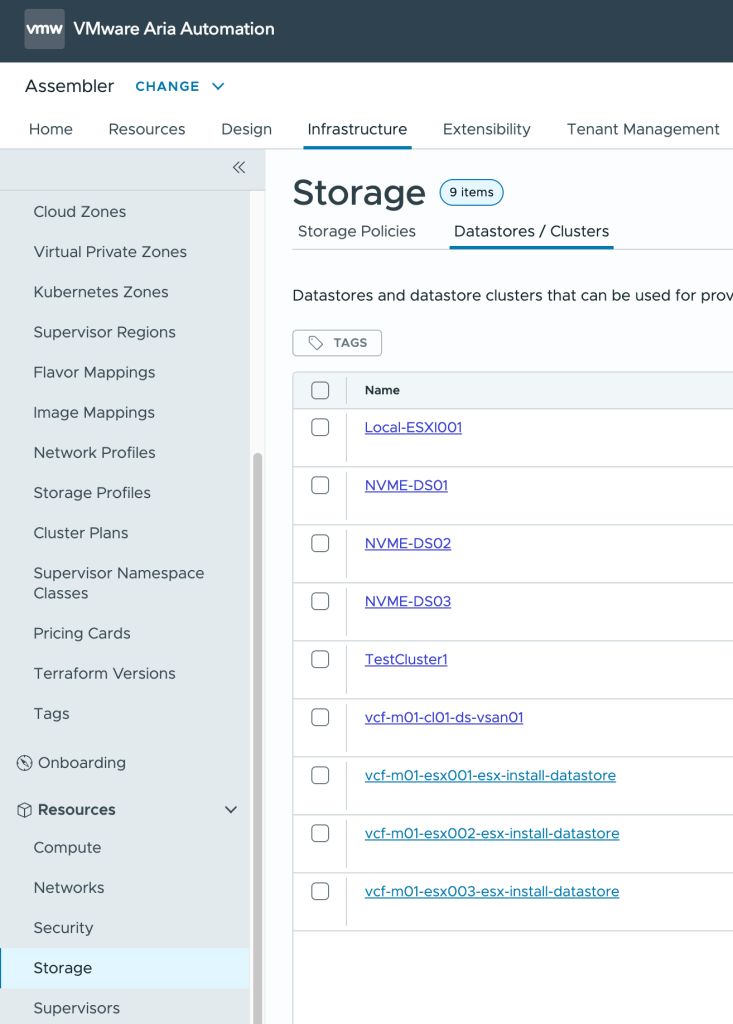733x1024 pixels.
Task: Switch to the Storage Policies tab
Action: (357, 231)
